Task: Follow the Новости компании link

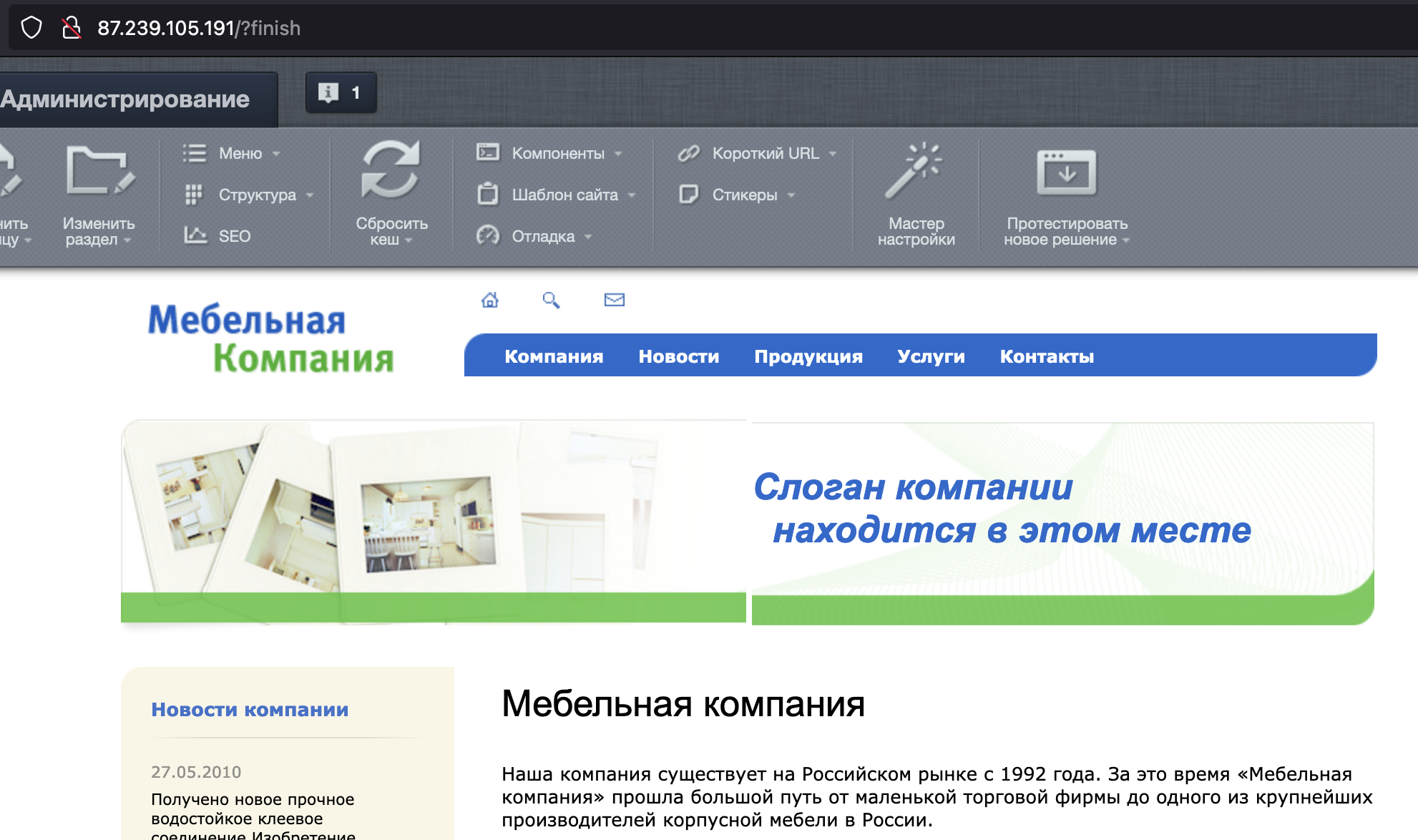Action: coord(250,710)
